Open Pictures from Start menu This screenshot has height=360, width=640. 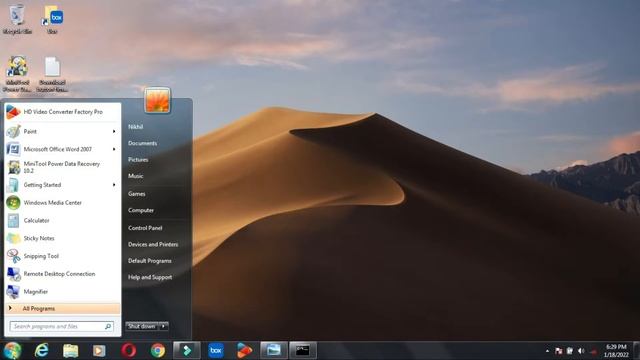(138, 160)
